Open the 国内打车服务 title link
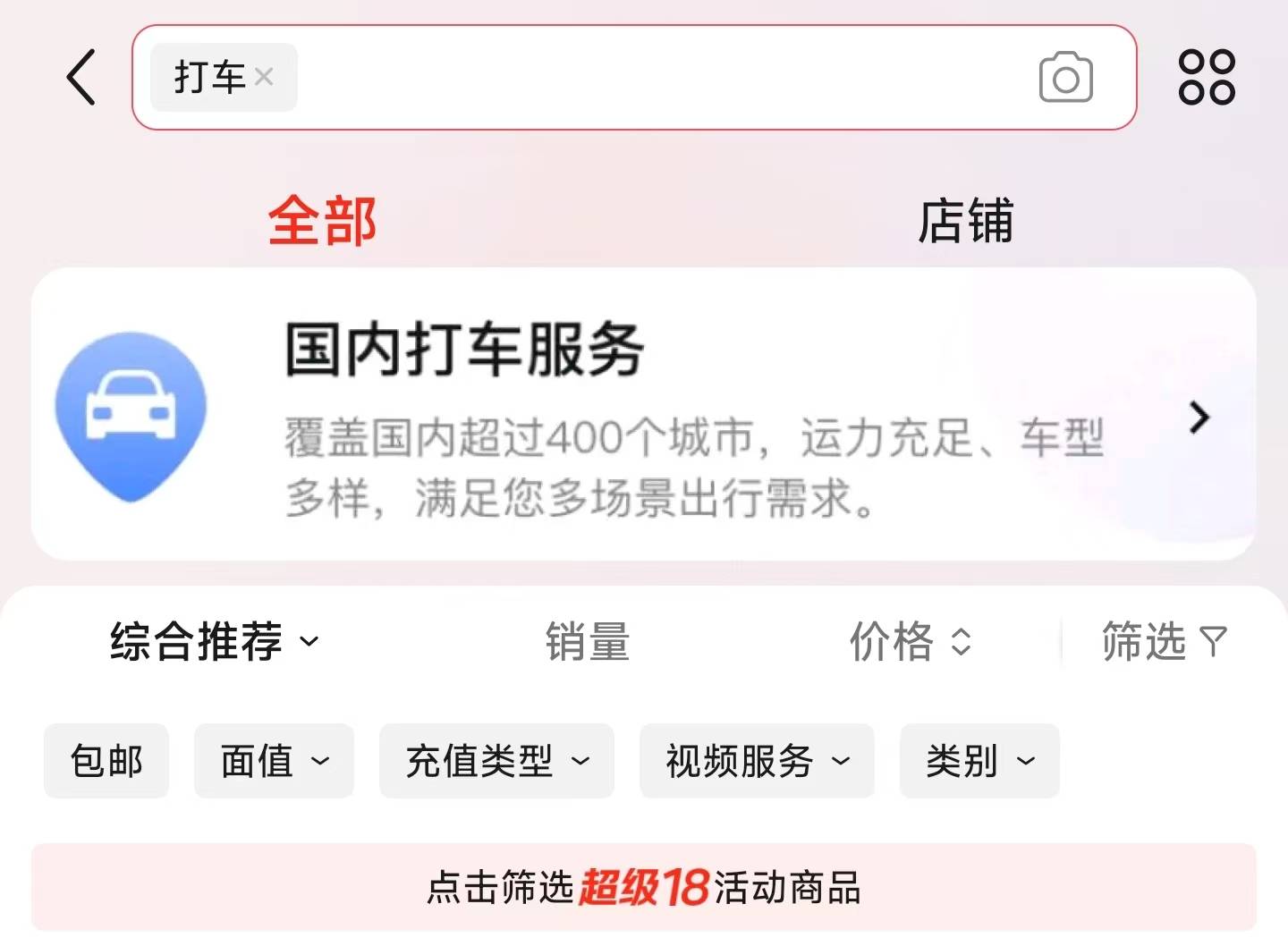 pos(464,350)
